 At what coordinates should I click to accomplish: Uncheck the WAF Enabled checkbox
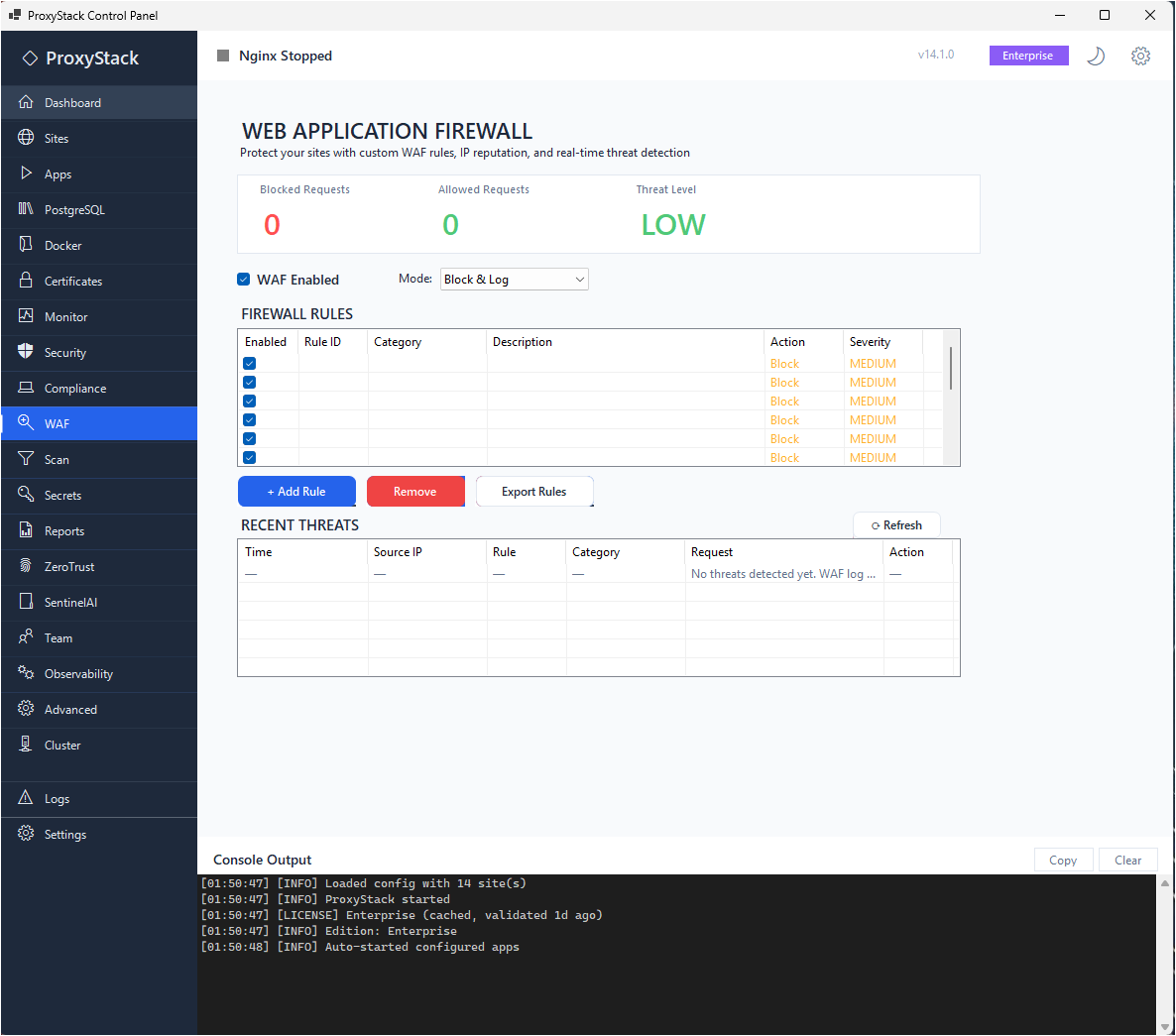pos(243,279)
